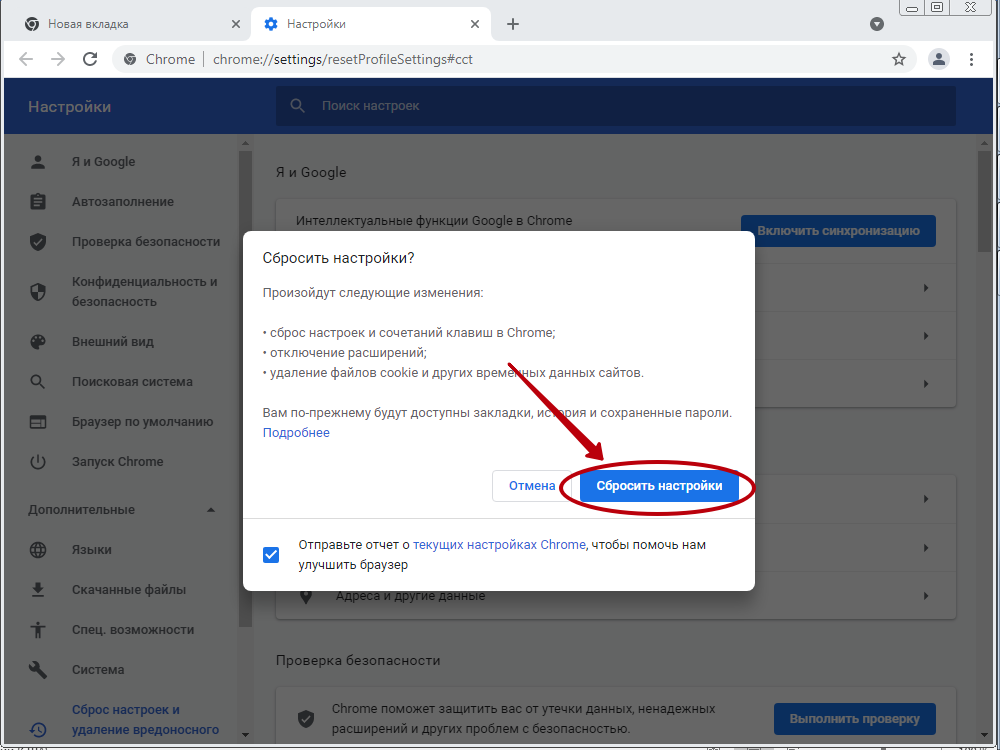The height and width of the screenshot is (750, 1000).
Task: Click the search magnifier icon in settings
Action: pyautogui.click(x=297, y=106)
